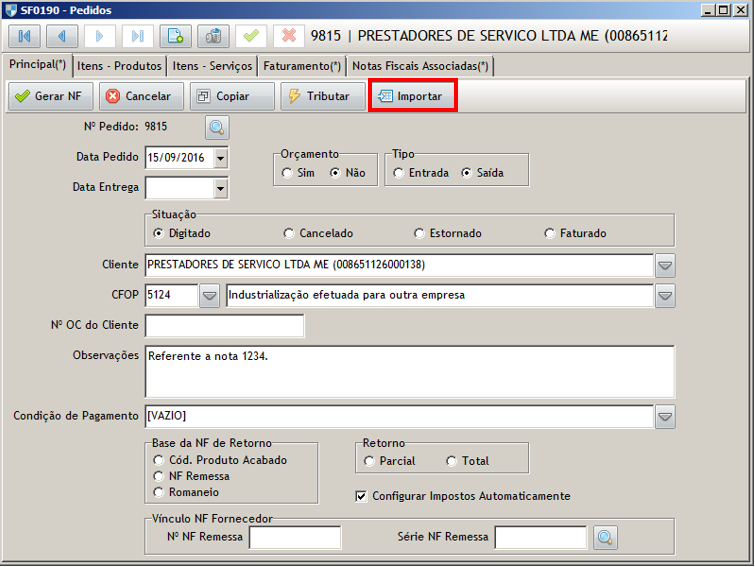Open the Data Pedido date dropdown
This screenshot has height=567, width=755.
click(x=220, y=158)
